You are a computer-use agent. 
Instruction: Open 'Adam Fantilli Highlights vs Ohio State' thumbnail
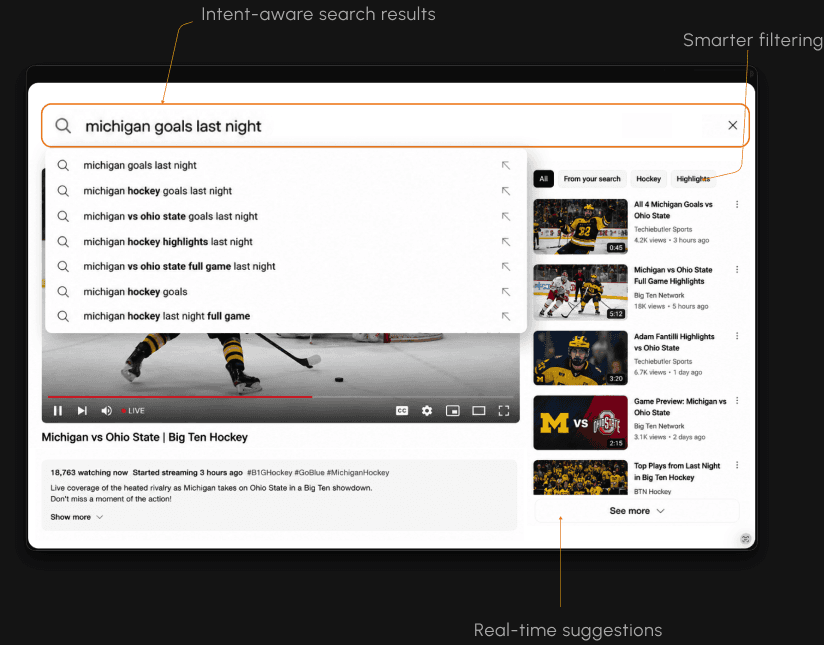click(580, 358)
